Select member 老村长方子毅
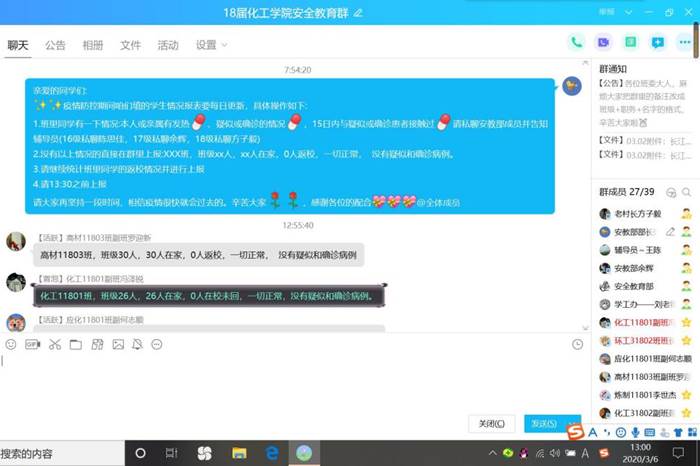The width and height of the screenshot is (700, 466). pyautogui.click(x=645, y=214)
